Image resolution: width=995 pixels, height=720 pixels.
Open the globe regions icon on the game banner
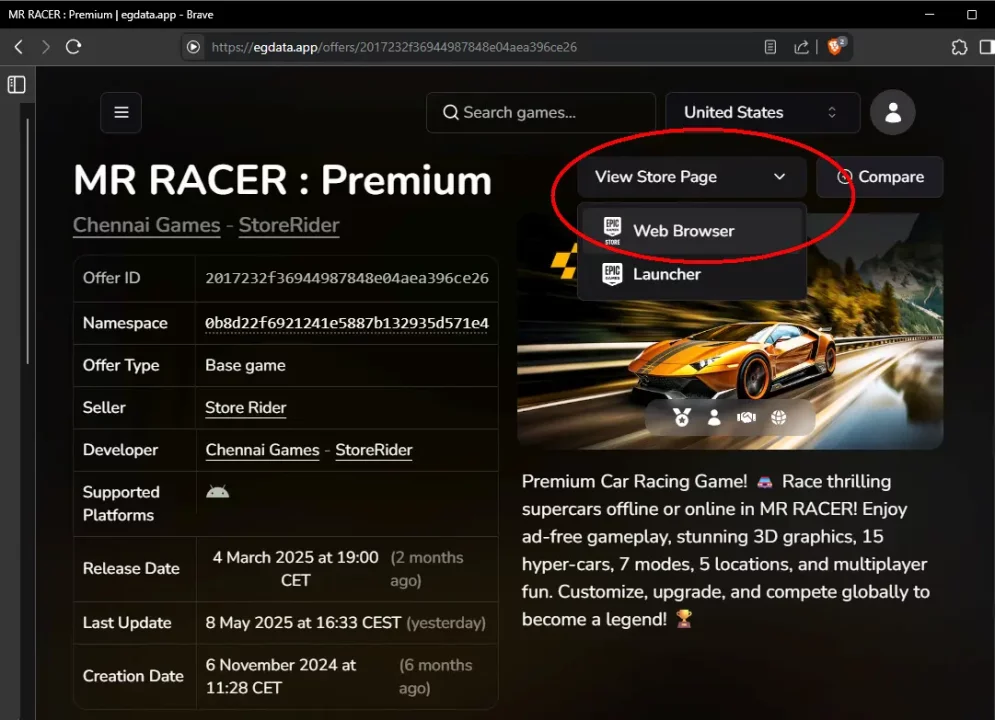tap(778, 417)
